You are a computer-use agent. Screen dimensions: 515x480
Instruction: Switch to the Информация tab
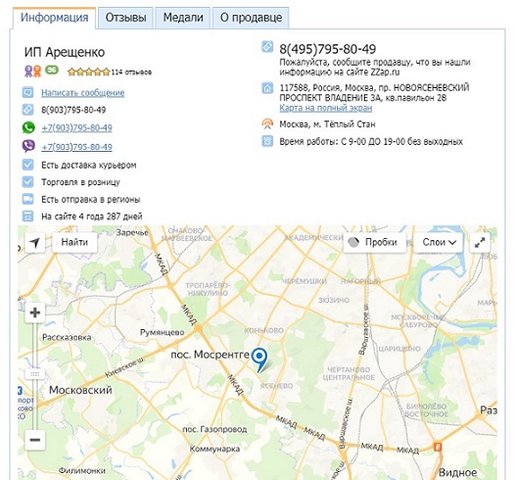click(54, 18)
